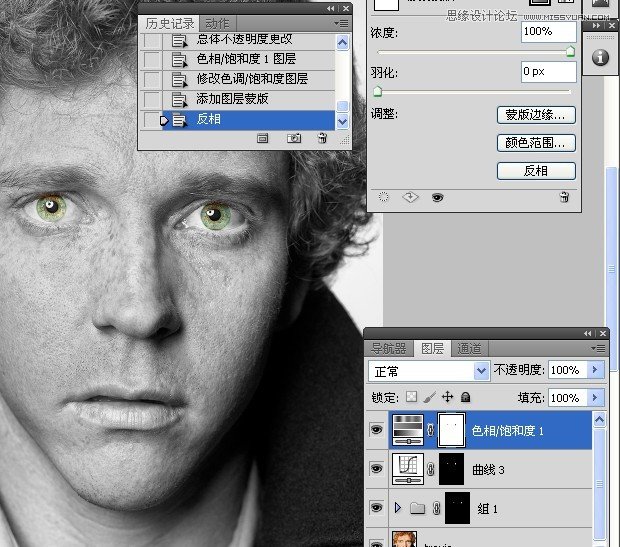Hide the 色相/饱和度 1 layer
This screenshot has height=547, width=620.
coord(376,430)
